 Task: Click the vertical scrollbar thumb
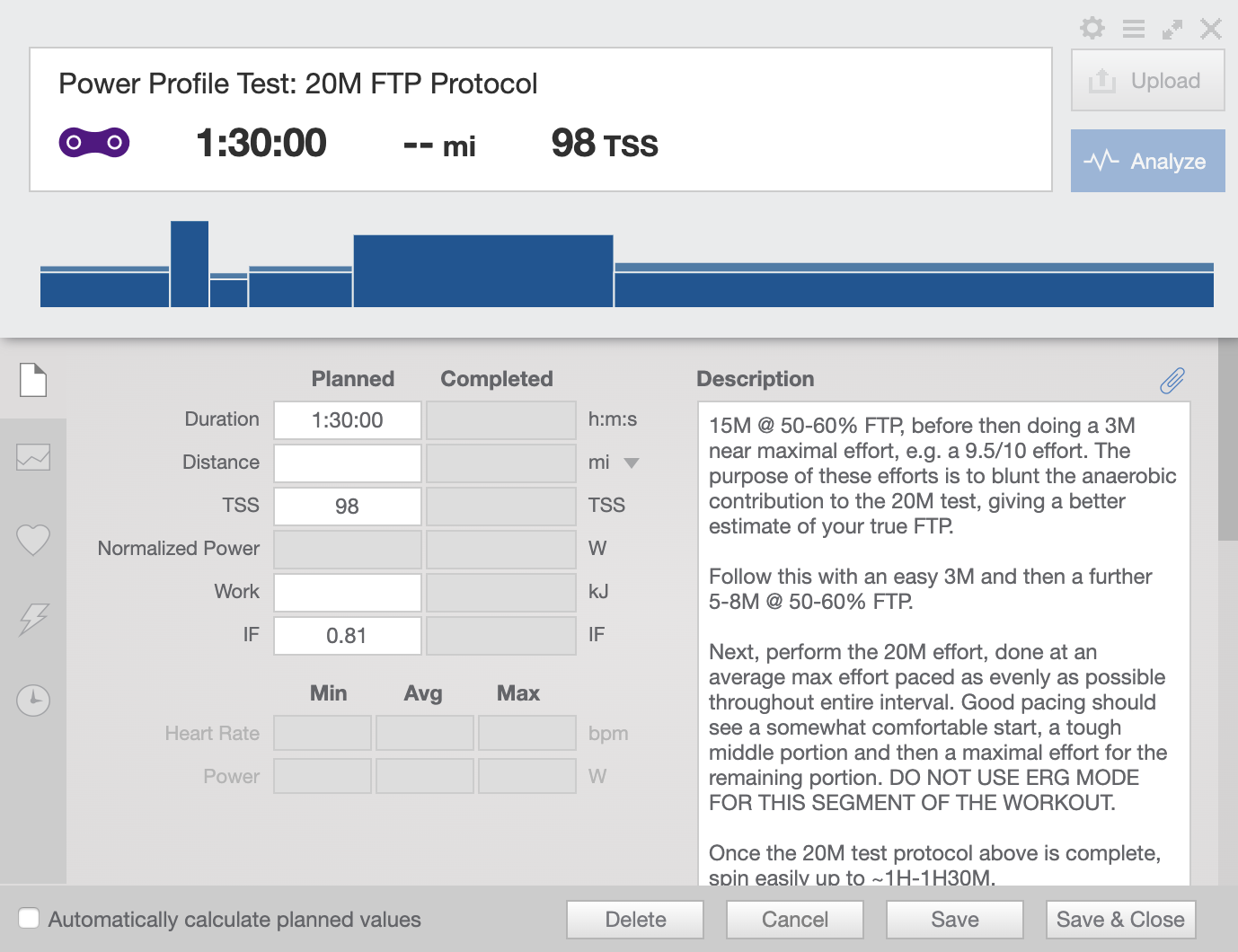(x=1227, y=440)
